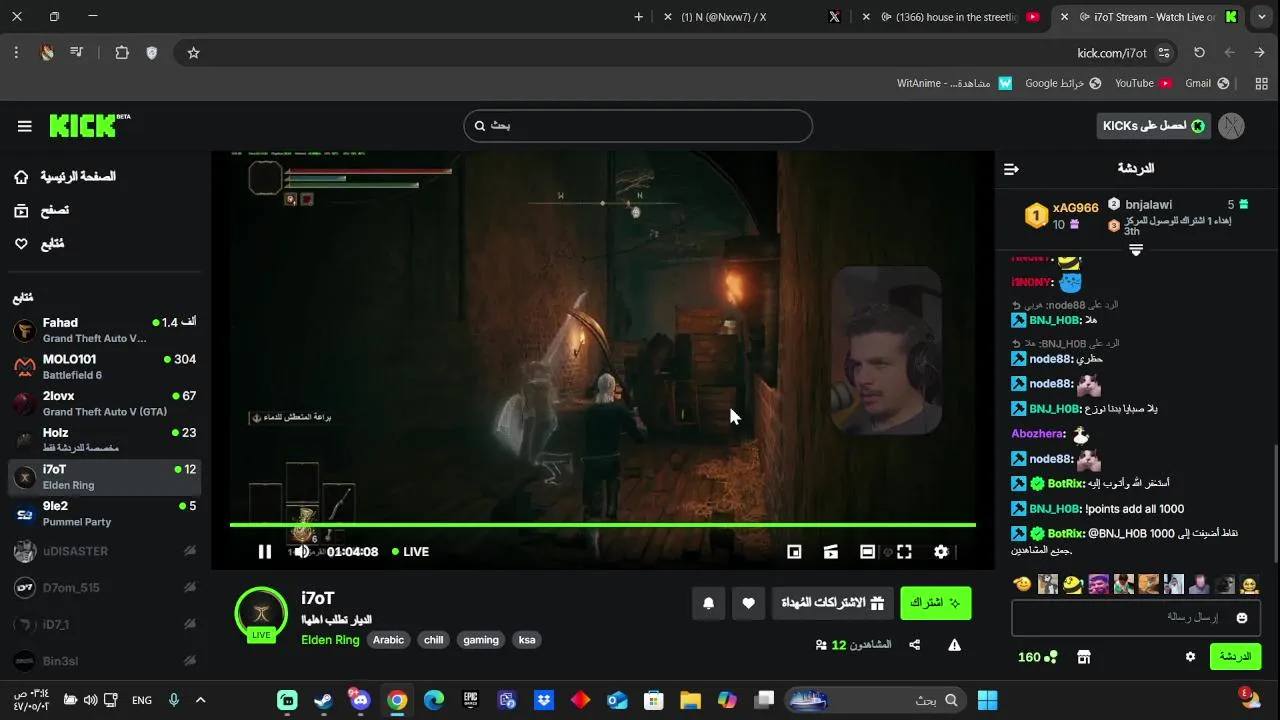Click the Arabic tag
This screenshot has width=1280, height=720.
tap(388, 640)
